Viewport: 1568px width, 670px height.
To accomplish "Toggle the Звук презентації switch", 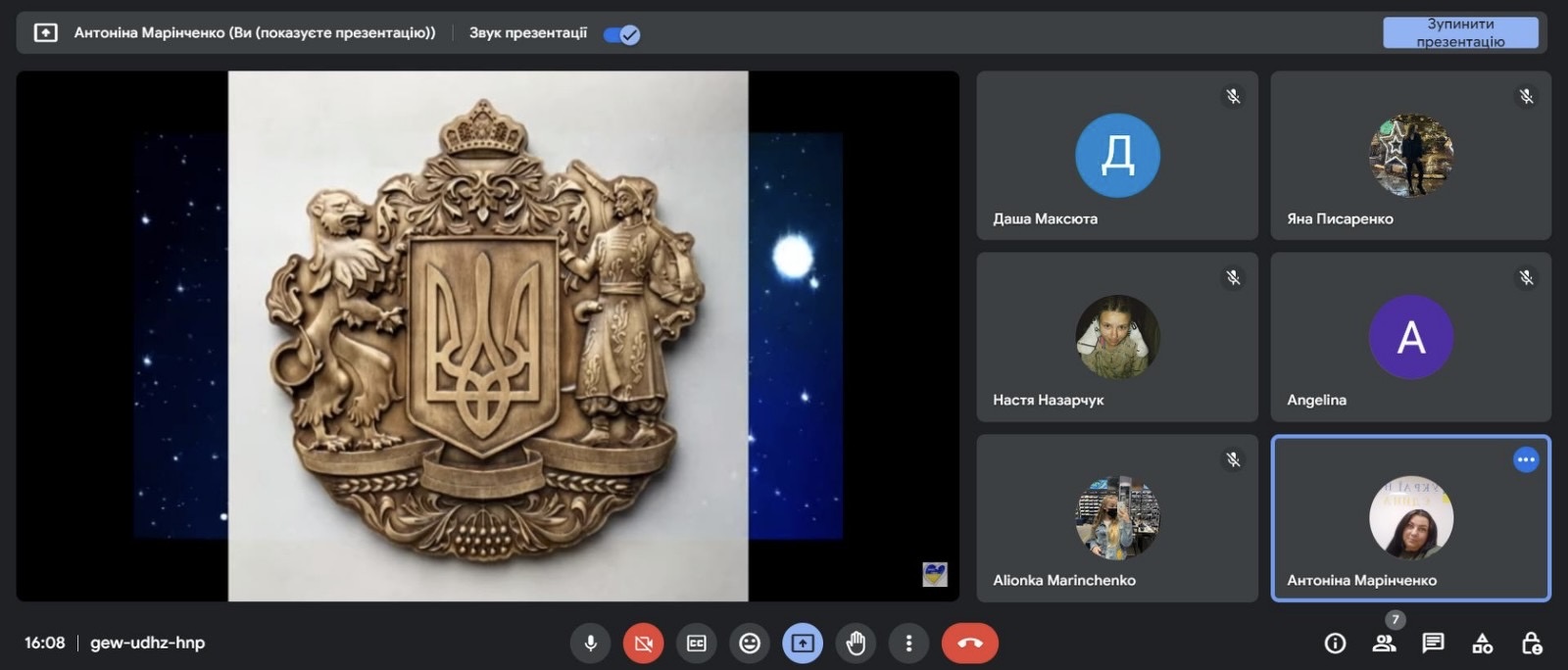I will 621,34.
